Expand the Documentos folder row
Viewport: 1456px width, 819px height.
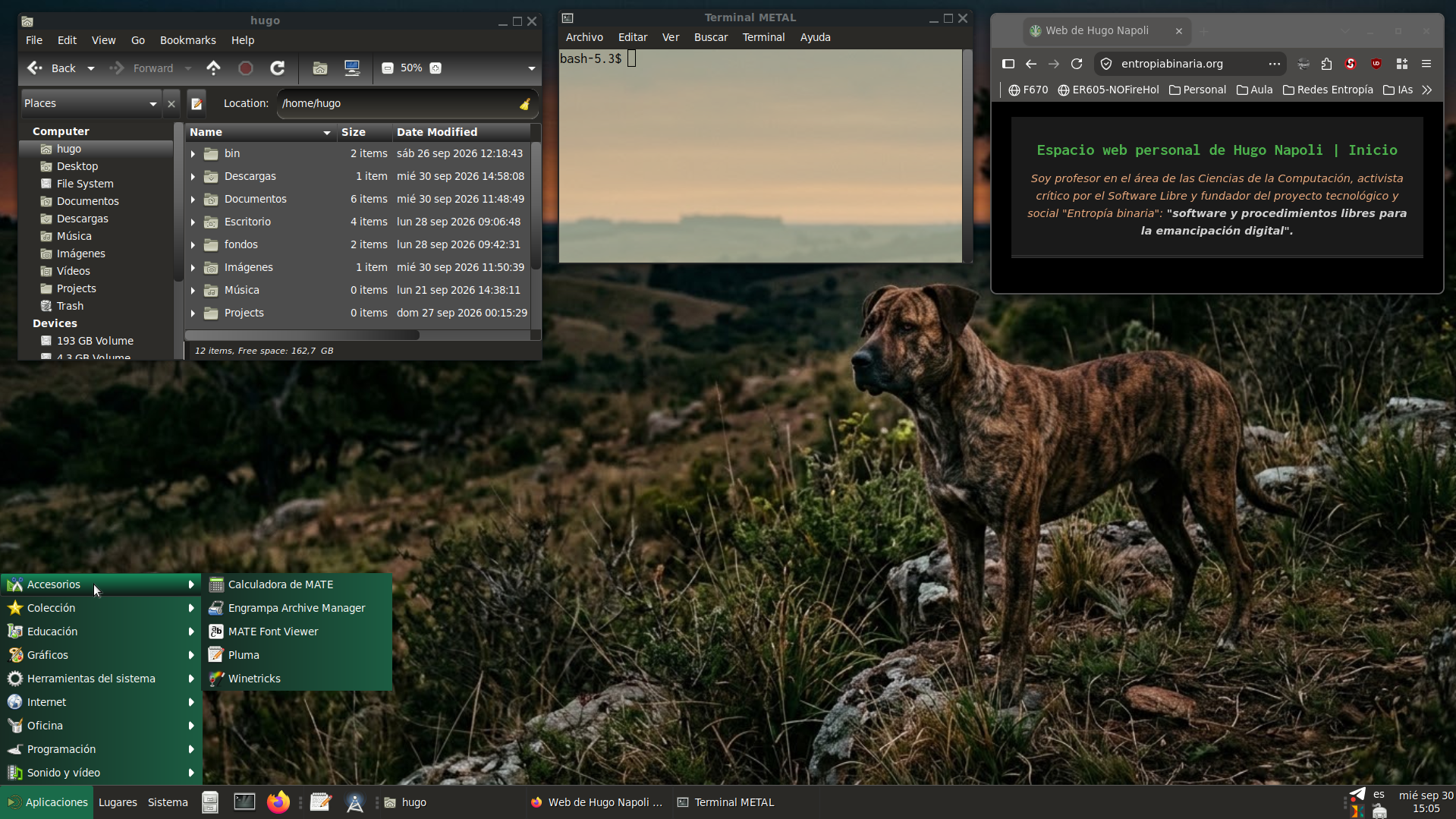click(x=193, y=199)
